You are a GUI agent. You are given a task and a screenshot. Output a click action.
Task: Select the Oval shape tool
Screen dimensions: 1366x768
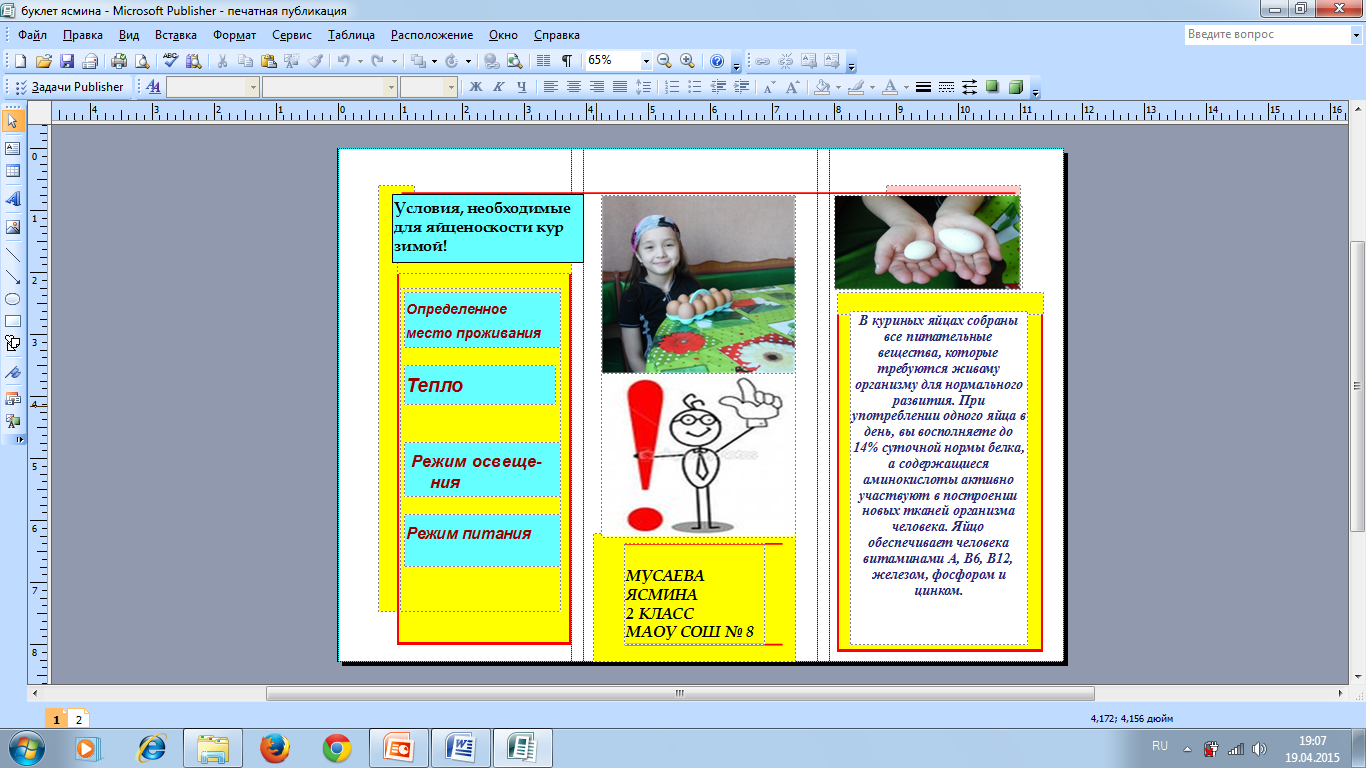(x=13, y=299)
